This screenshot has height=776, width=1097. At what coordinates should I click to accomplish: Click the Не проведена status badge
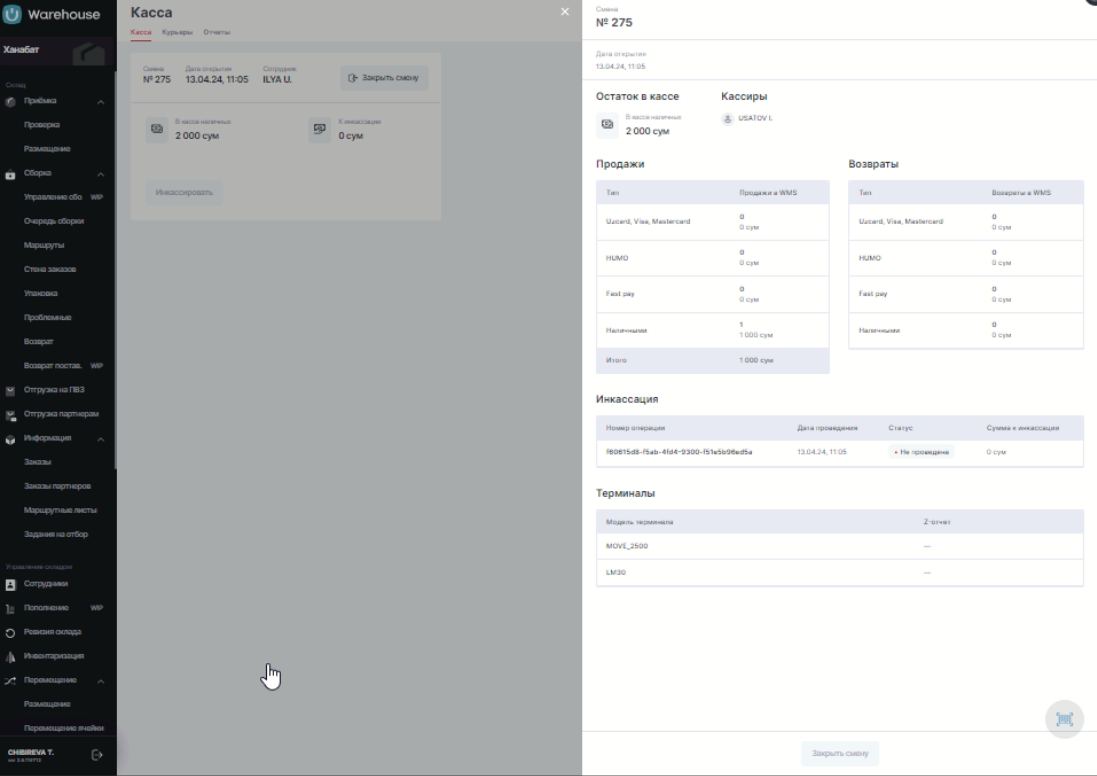click(921, 452)
